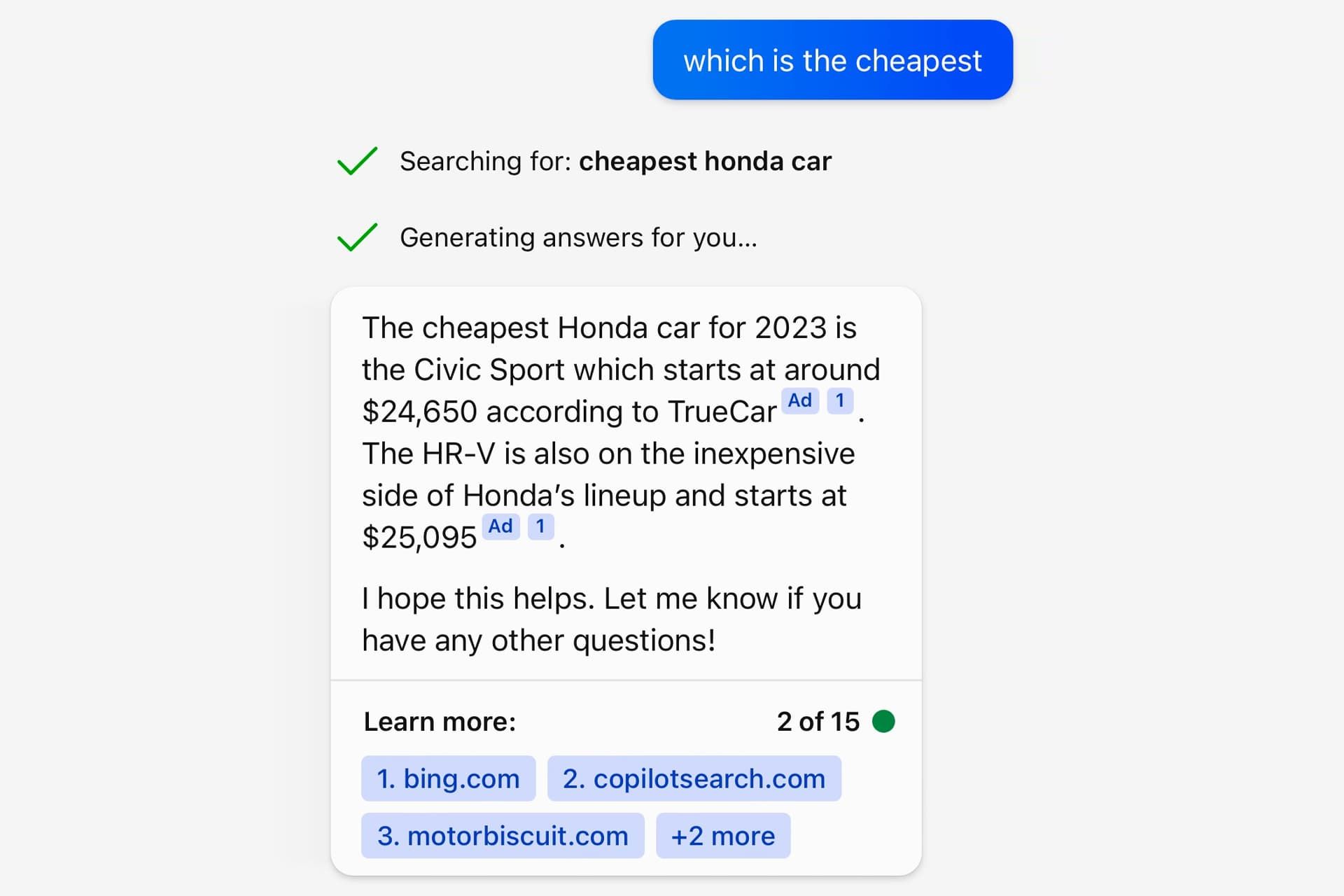Open citation 1 following $25,095
The image size is (1344, 896).
(x=540, y=526)
